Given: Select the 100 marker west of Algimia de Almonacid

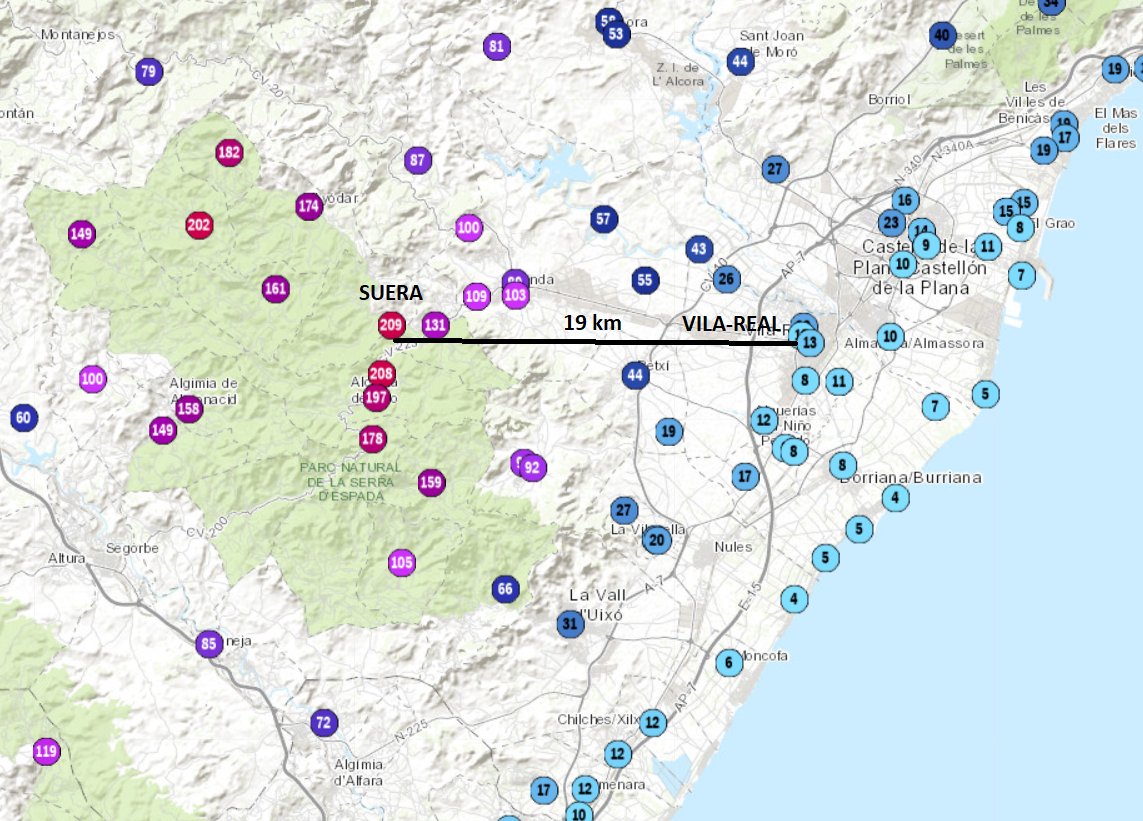Looking at the screenshot, I should coord(91,378).
